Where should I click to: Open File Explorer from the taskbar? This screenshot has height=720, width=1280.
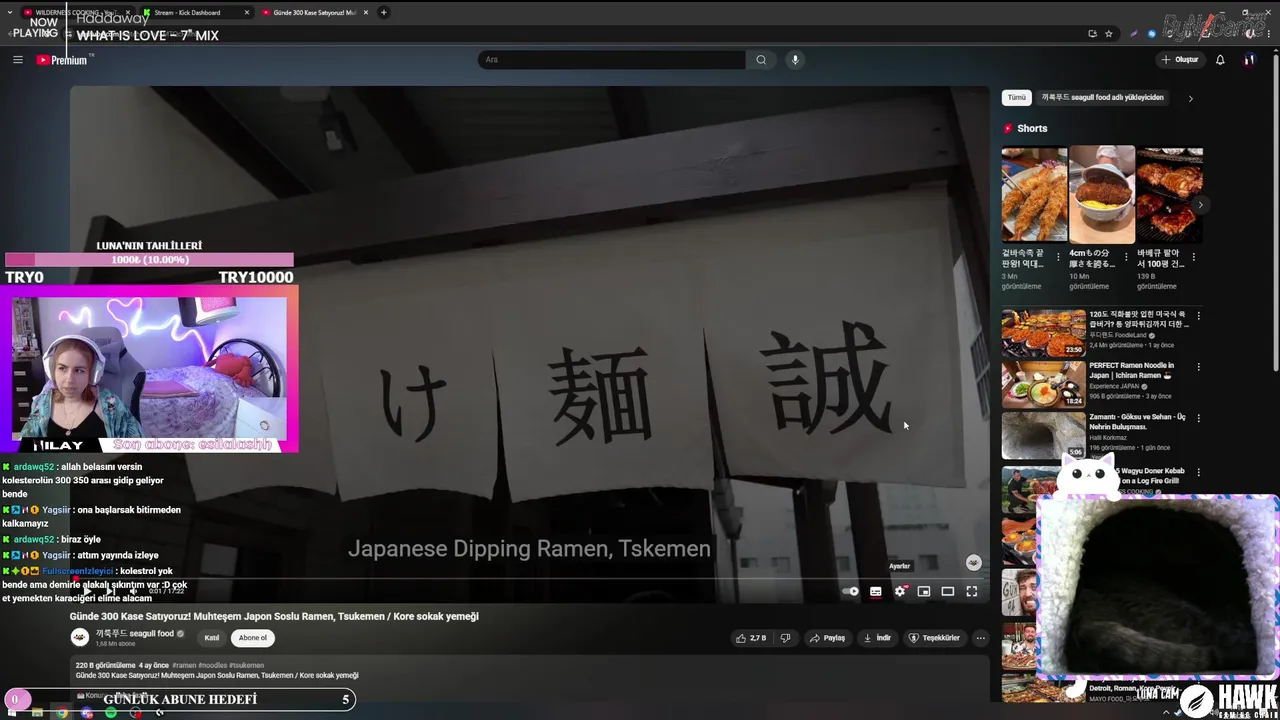pyautogui.click(x=37, y=712)
